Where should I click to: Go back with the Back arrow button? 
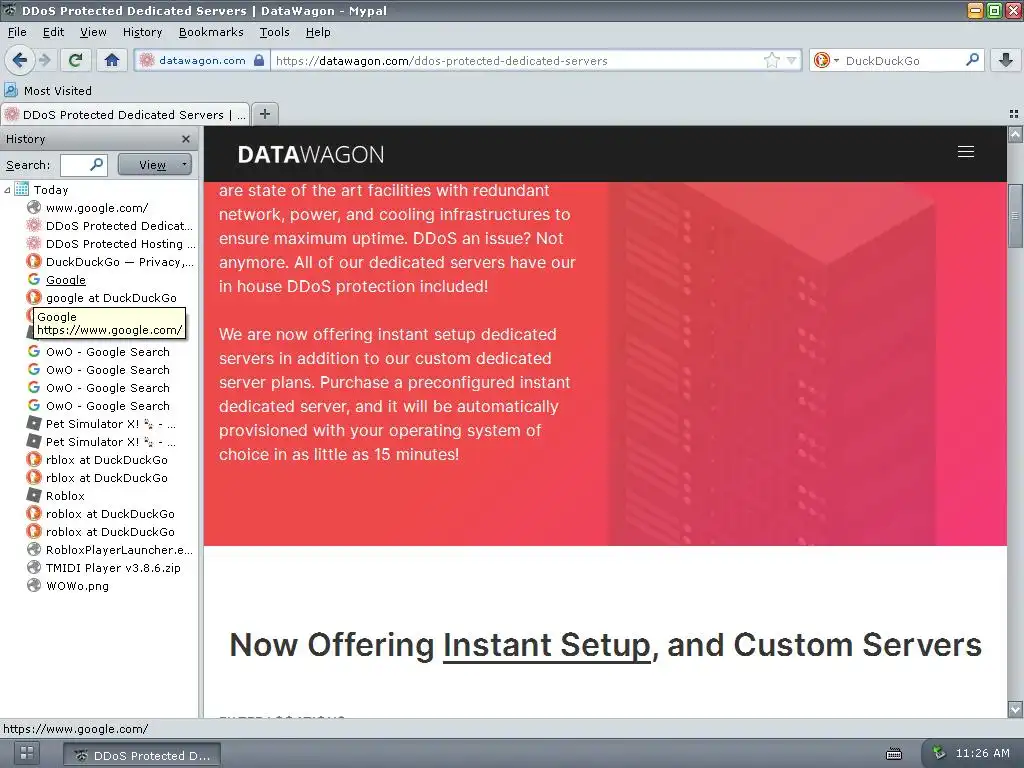20,60
